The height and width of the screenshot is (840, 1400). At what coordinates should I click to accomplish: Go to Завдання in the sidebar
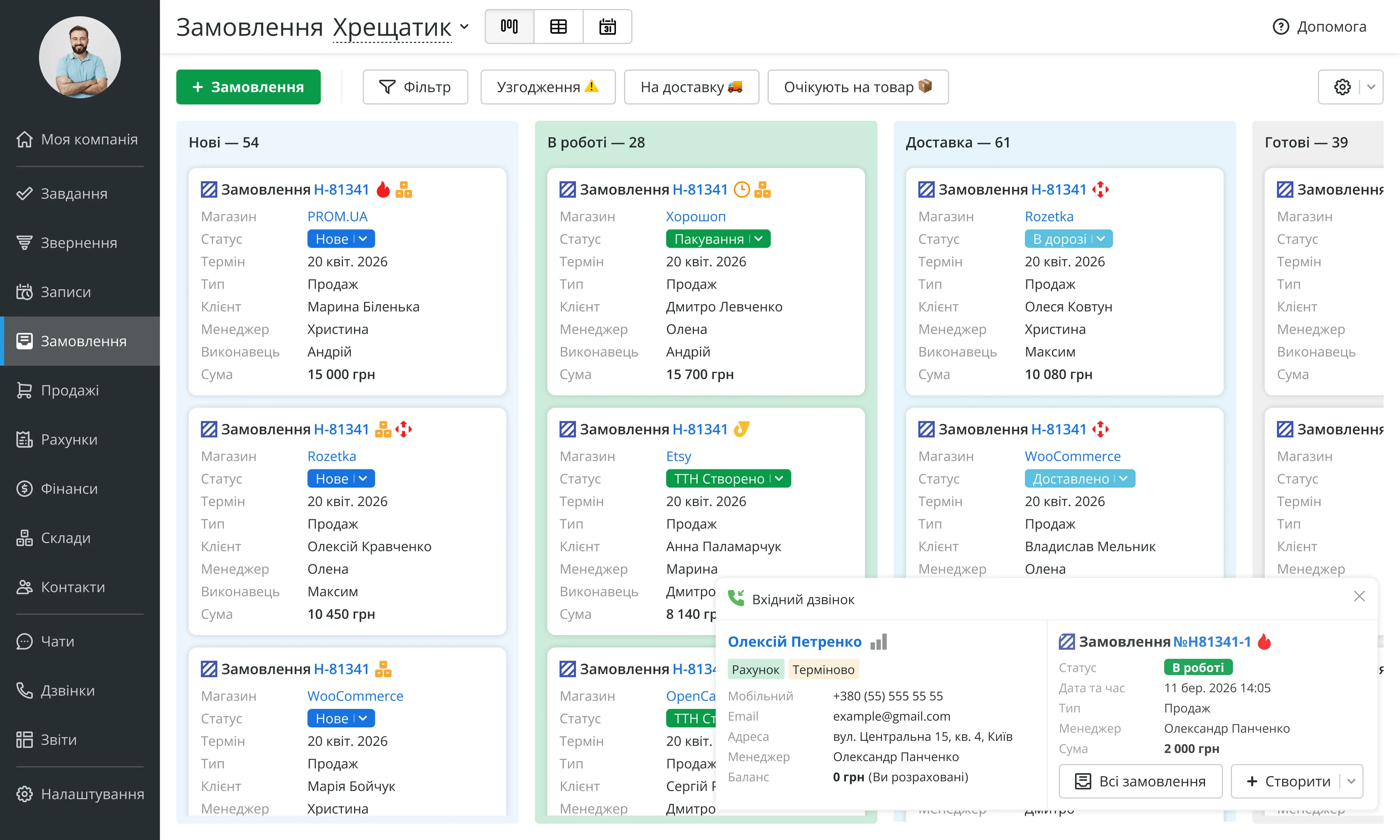point(80,194)
